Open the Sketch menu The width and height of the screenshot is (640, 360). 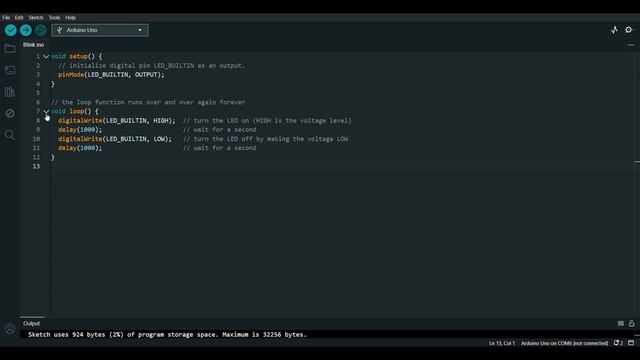(36, 18)
